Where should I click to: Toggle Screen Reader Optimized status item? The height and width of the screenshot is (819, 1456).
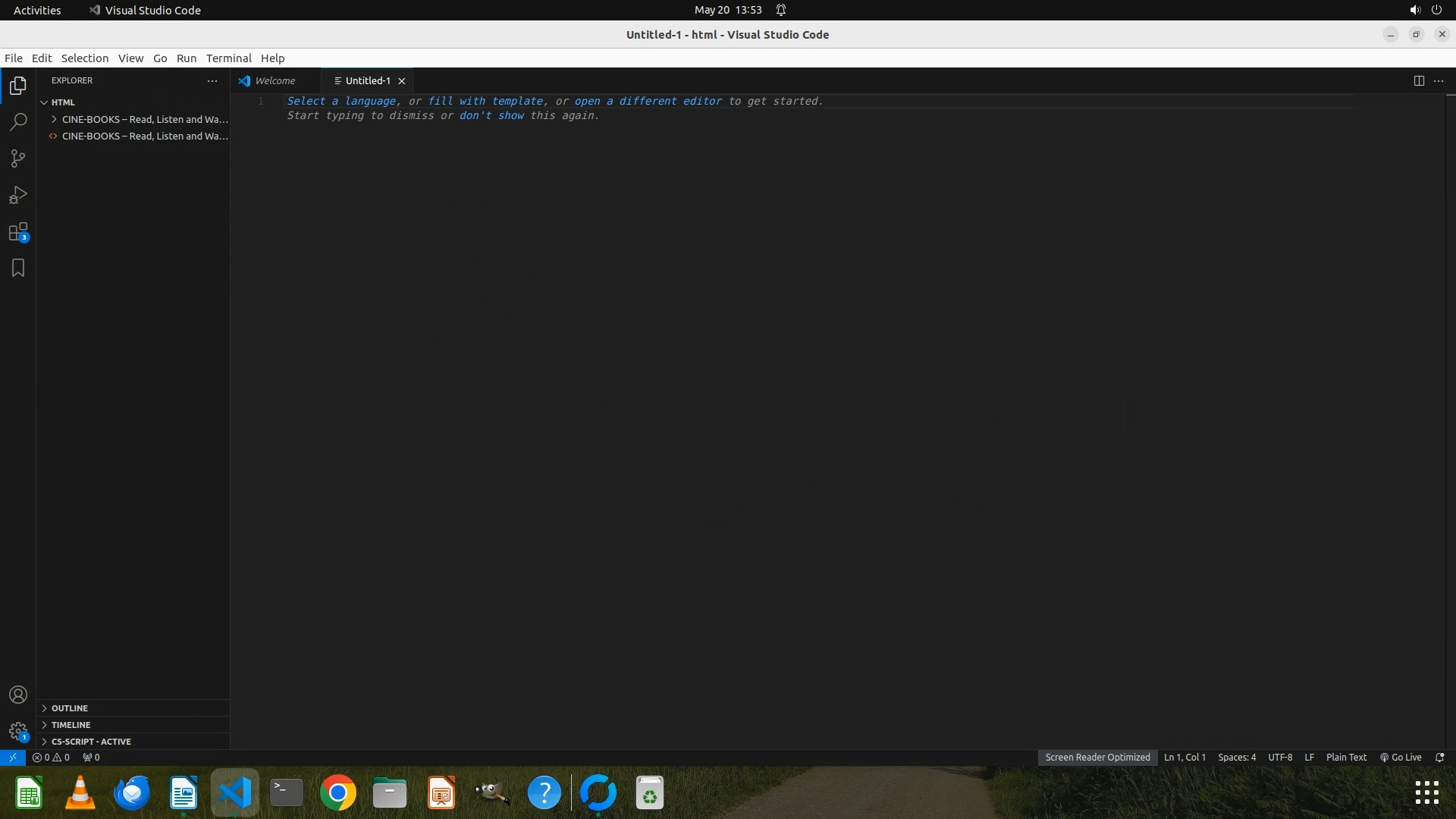pos(1097,758)
